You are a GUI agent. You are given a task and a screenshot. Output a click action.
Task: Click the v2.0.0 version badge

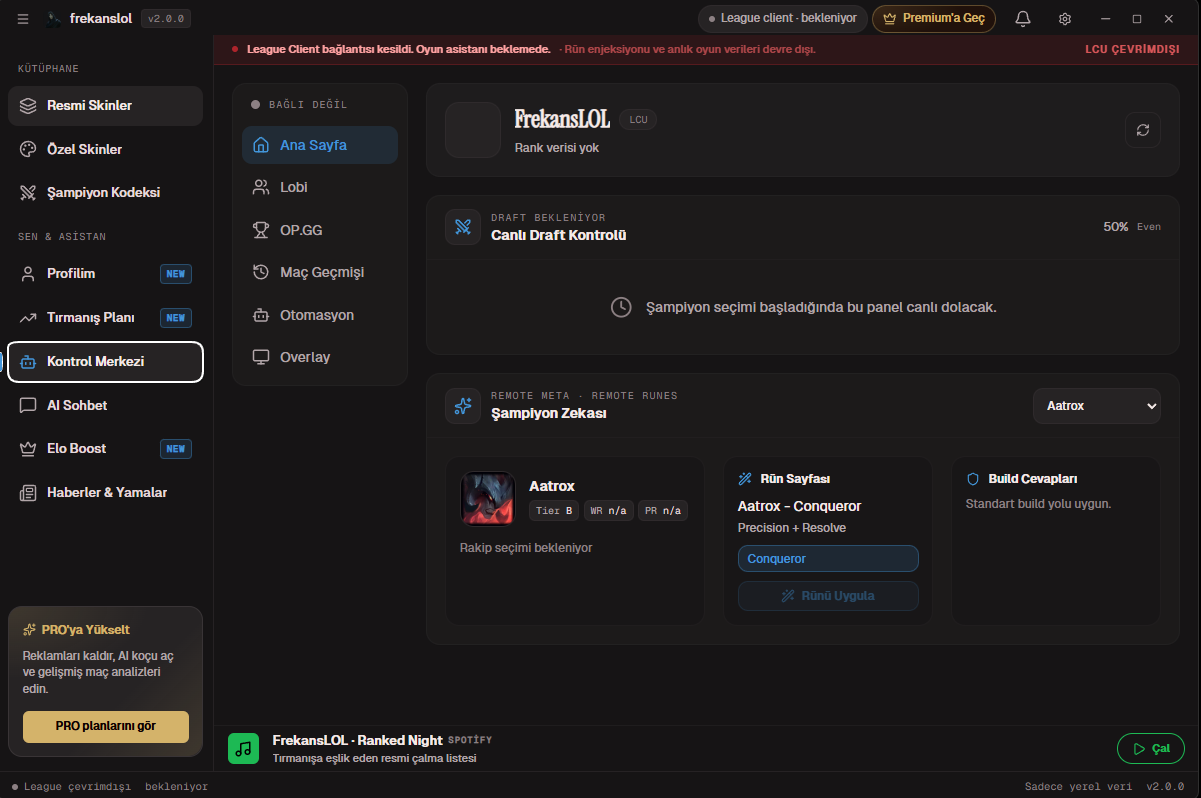[166, 18]
